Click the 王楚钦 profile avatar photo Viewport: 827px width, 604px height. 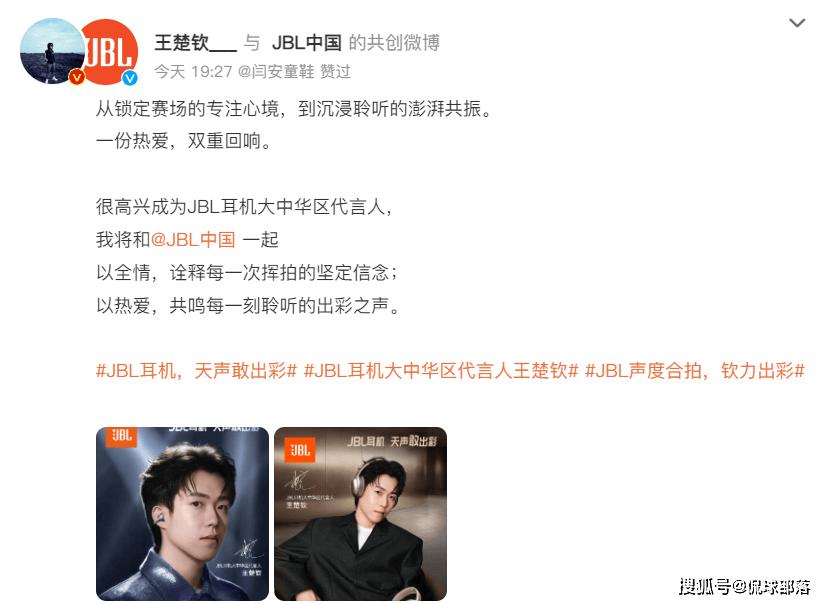[x=52, y=51]
